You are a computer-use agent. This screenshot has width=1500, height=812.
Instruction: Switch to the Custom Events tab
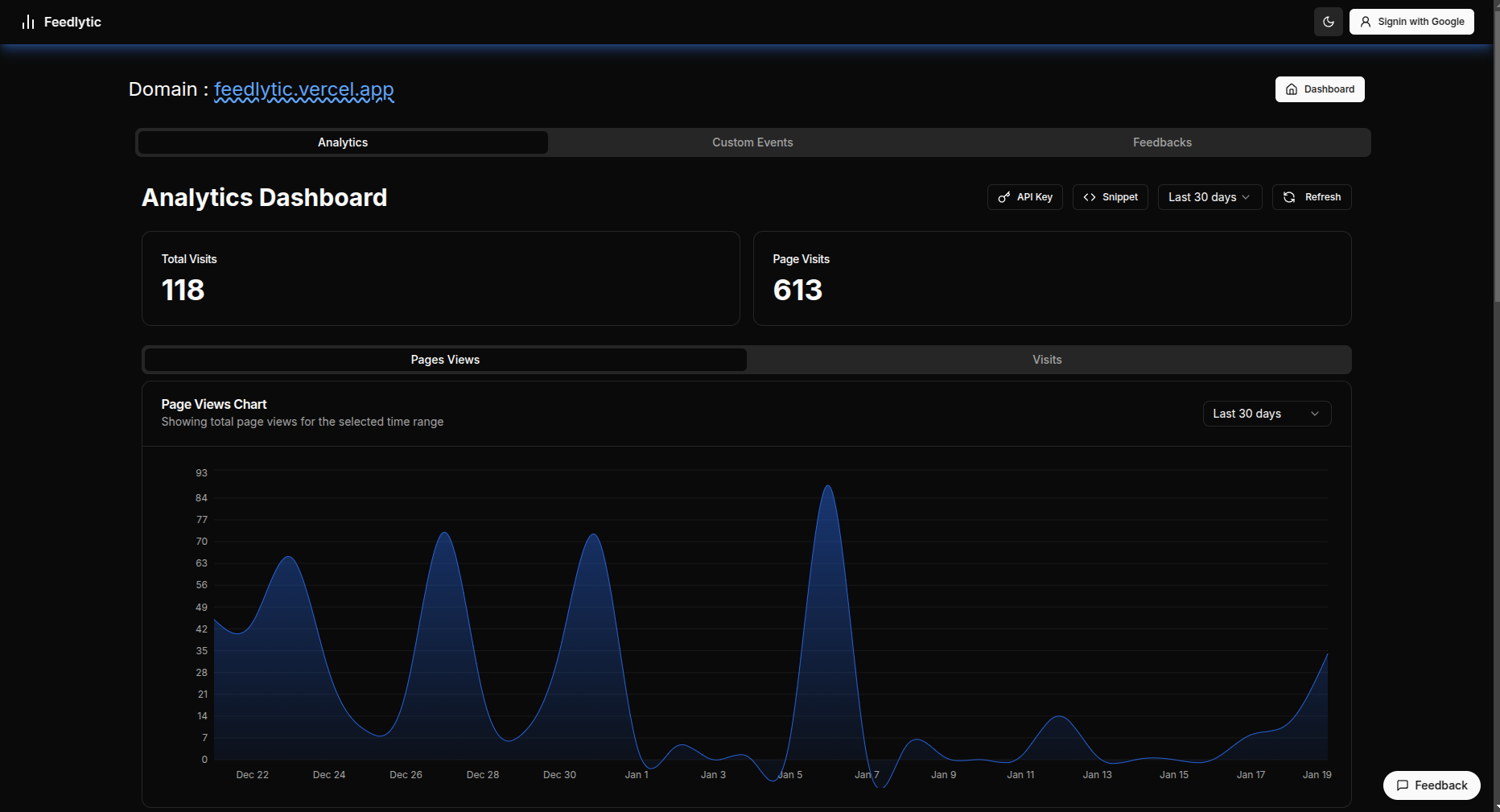point(752,142)
